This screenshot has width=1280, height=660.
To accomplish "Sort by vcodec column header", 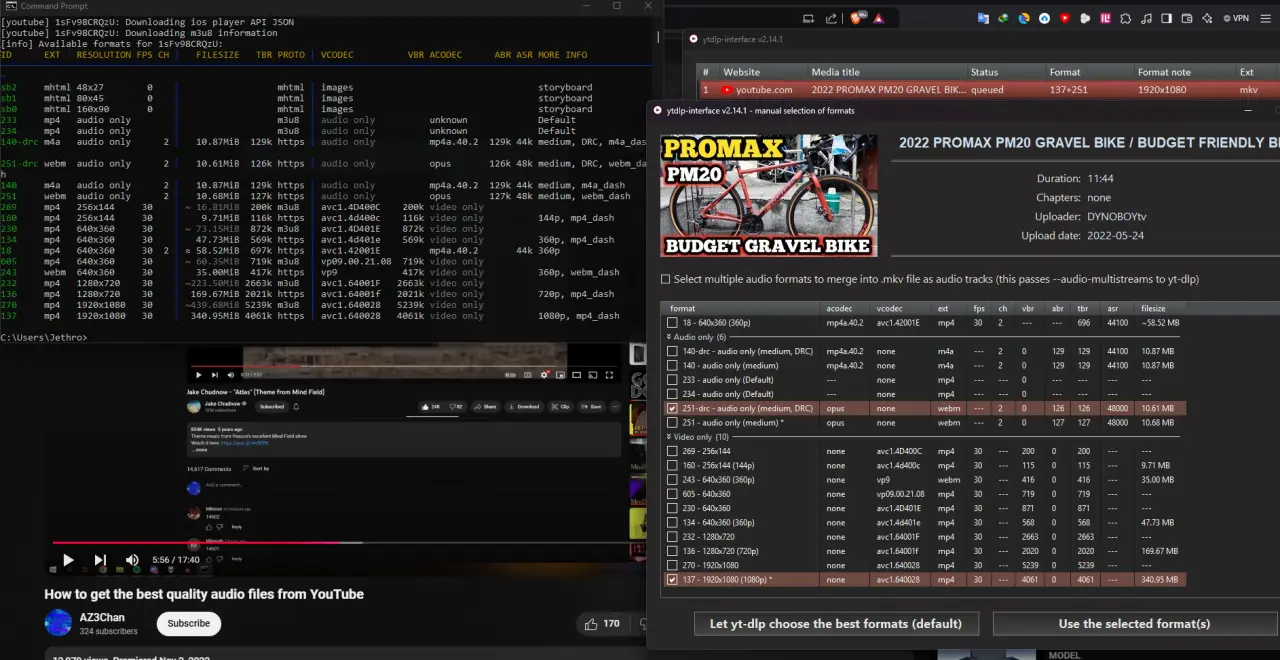I will coord(902,308).
